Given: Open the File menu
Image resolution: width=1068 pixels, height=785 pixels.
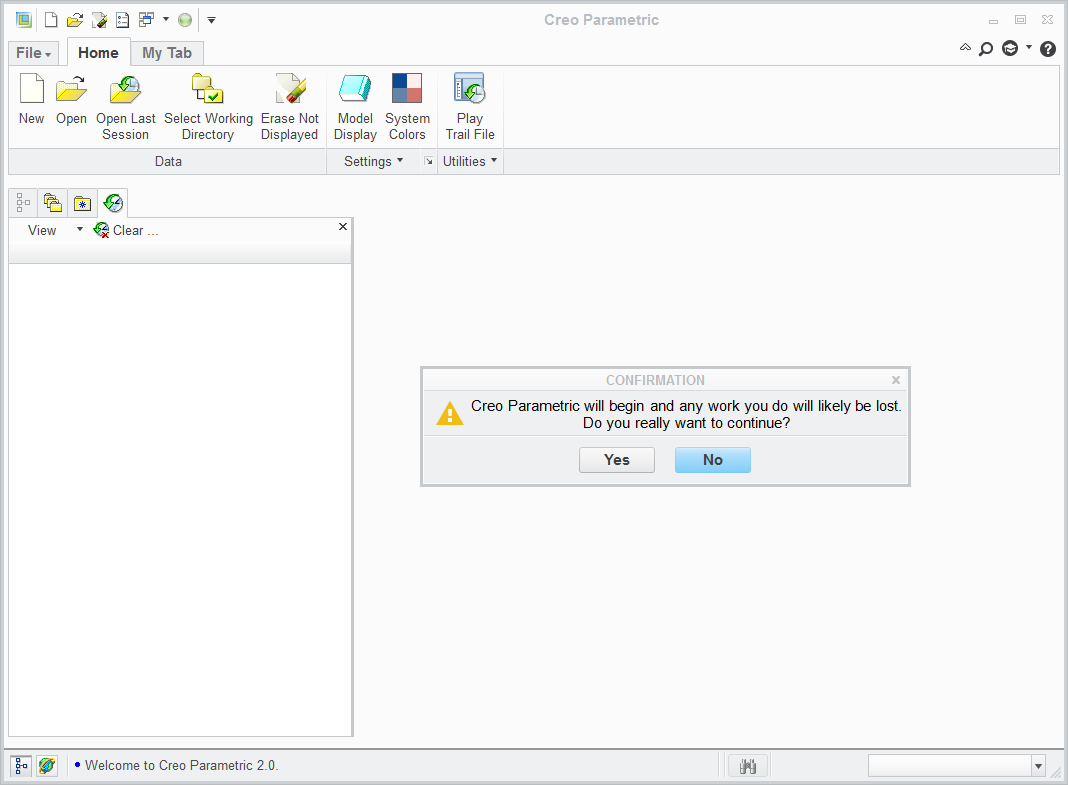Looking at the screenshot, I should [33, 53].
